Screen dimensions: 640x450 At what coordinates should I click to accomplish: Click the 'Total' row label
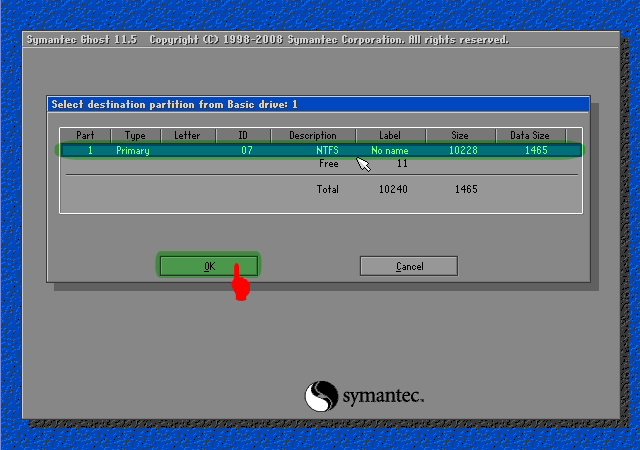pyautogui.click(x=328, y=189)
